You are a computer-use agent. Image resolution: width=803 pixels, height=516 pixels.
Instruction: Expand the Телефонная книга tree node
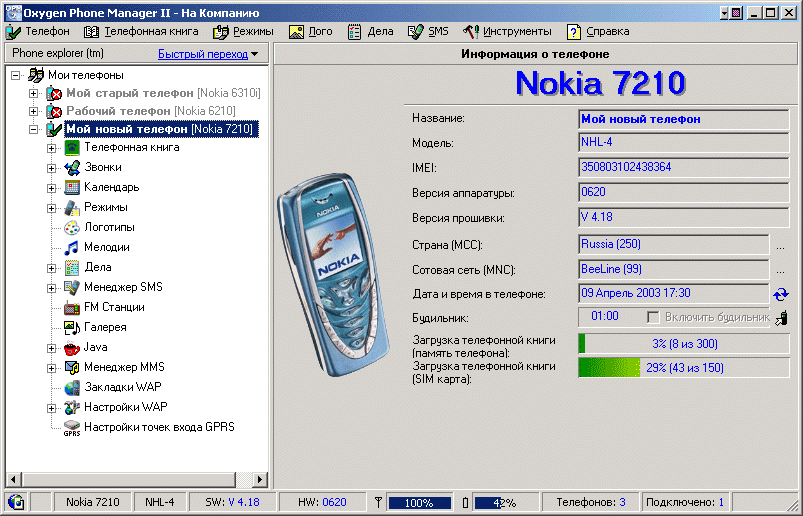click(51, 148)
